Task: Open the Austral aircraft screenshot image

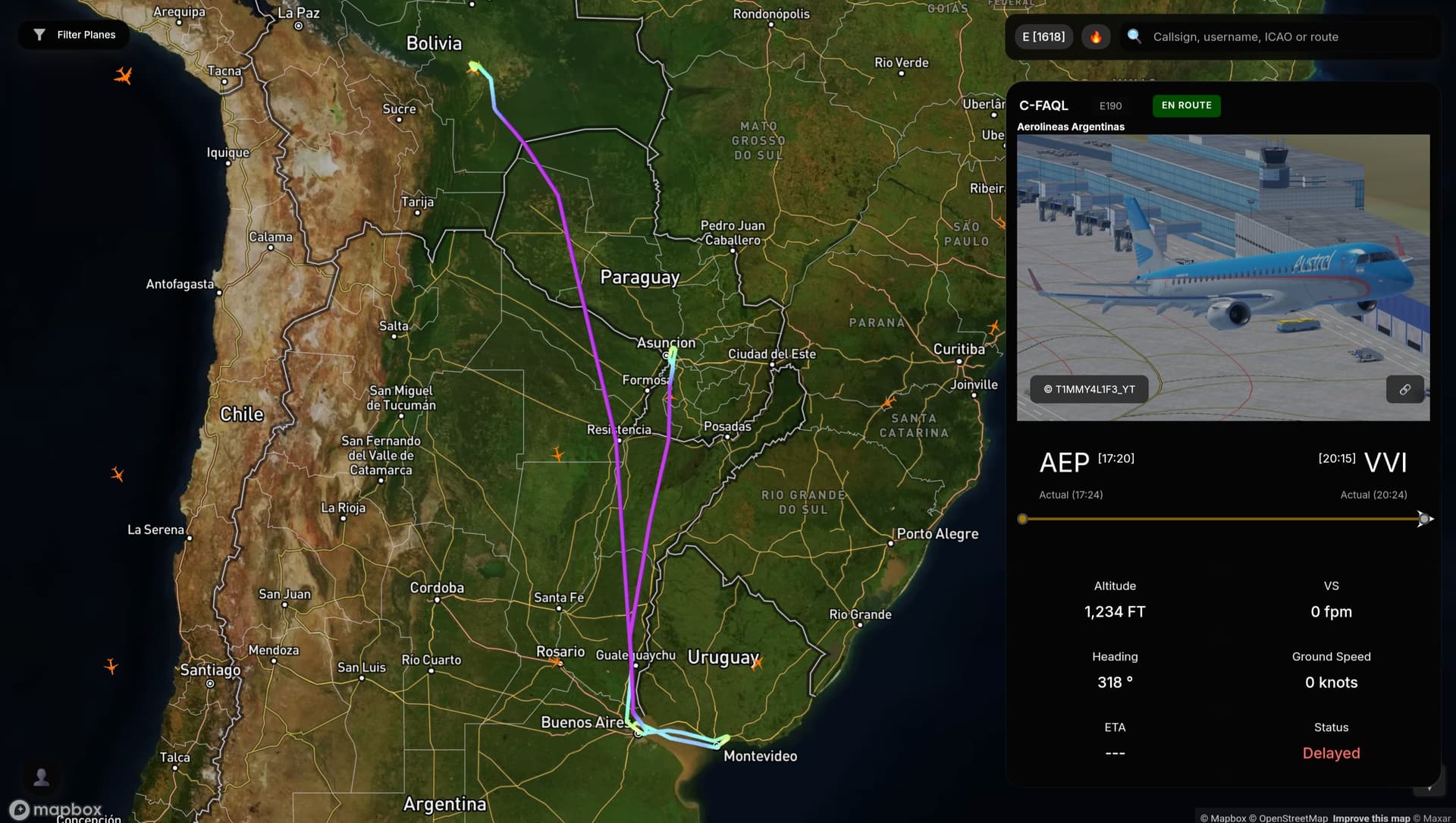Action: [1223, 278]
